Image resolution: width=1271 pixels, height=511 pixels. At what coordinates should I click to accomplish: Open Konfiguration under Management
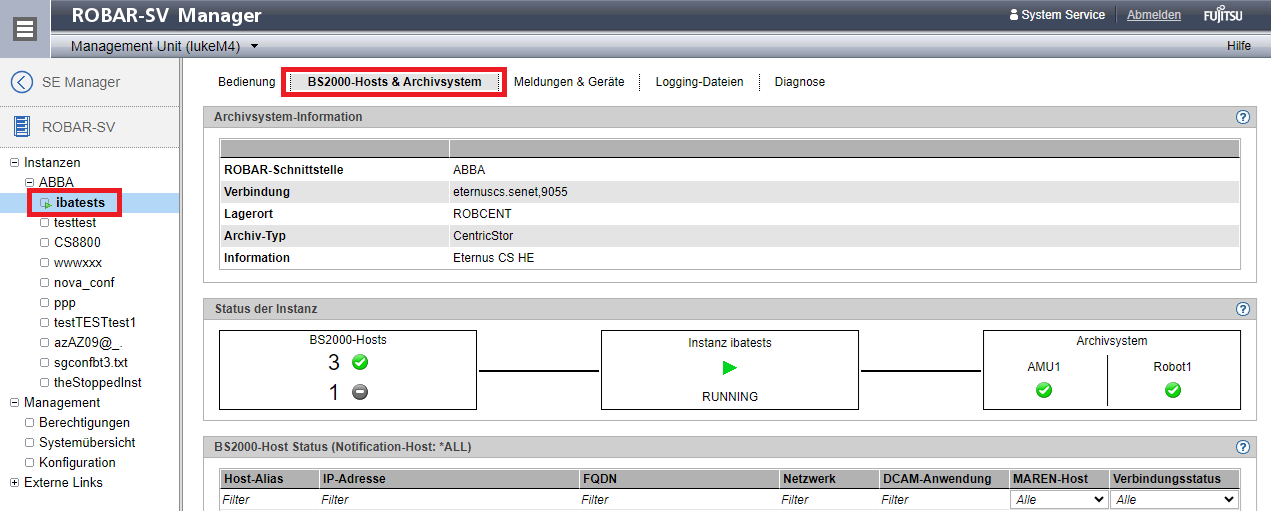point(77,463)
